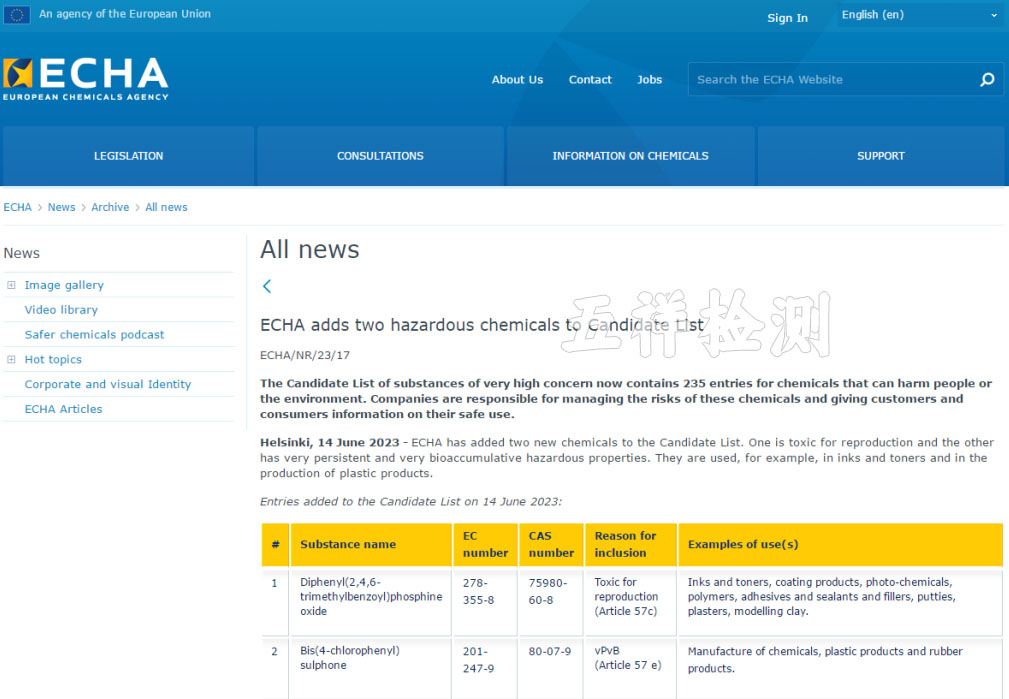Expand the Hot topics tree item
This screenshot has height=699, width=1009.
tap(12, 360)
